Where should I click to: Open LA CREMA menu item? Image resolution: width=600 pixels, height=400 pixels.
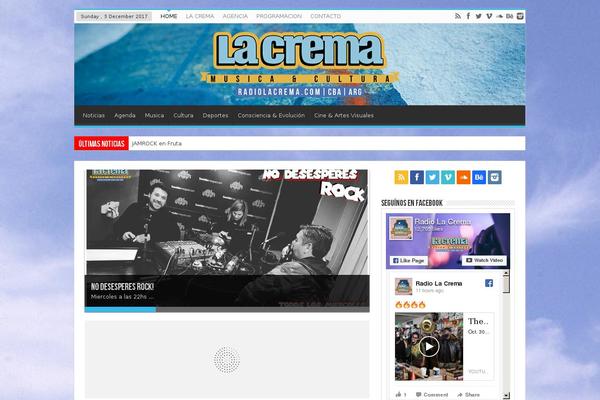click(x=200, y=16)
